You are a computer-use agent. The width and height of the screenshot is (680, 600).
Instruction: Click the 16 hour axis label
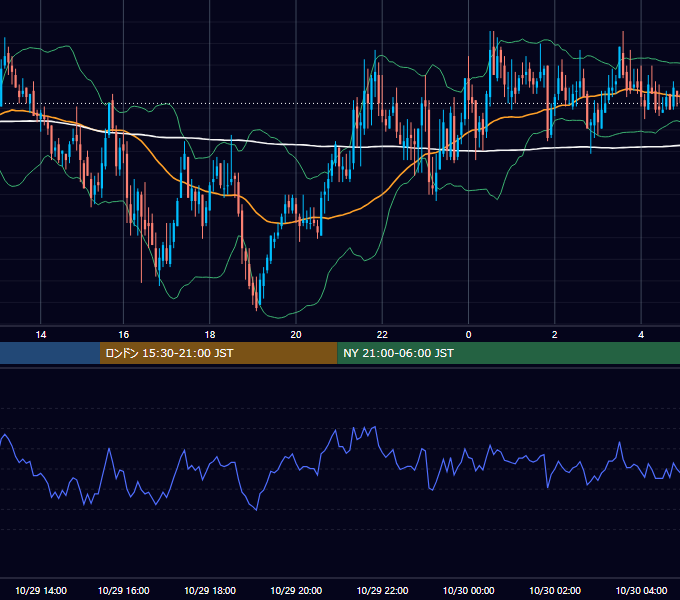(124, 335)
